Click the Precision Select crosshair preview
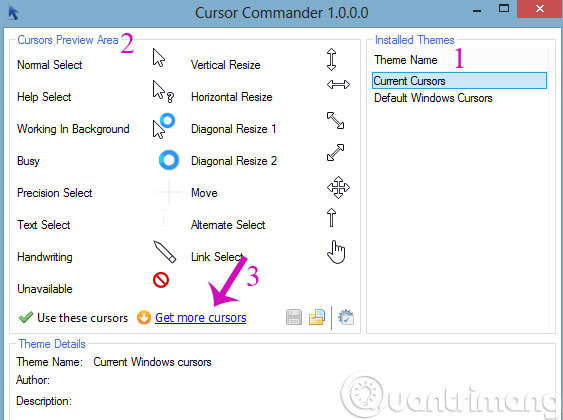Screen dimensions: 563x420 (169, 192)
